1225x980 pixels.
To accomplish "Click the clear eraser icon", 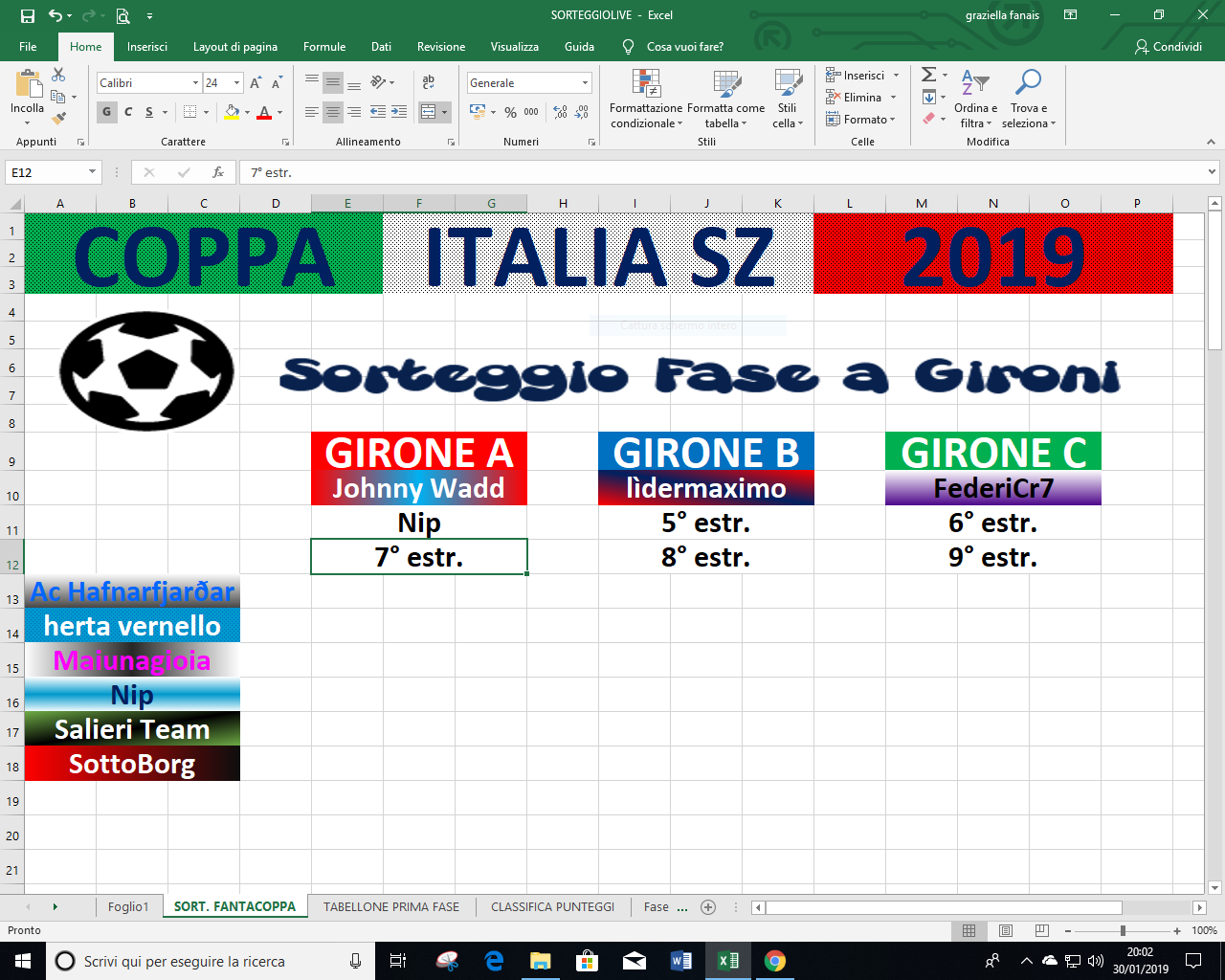I will click(928, 119).
